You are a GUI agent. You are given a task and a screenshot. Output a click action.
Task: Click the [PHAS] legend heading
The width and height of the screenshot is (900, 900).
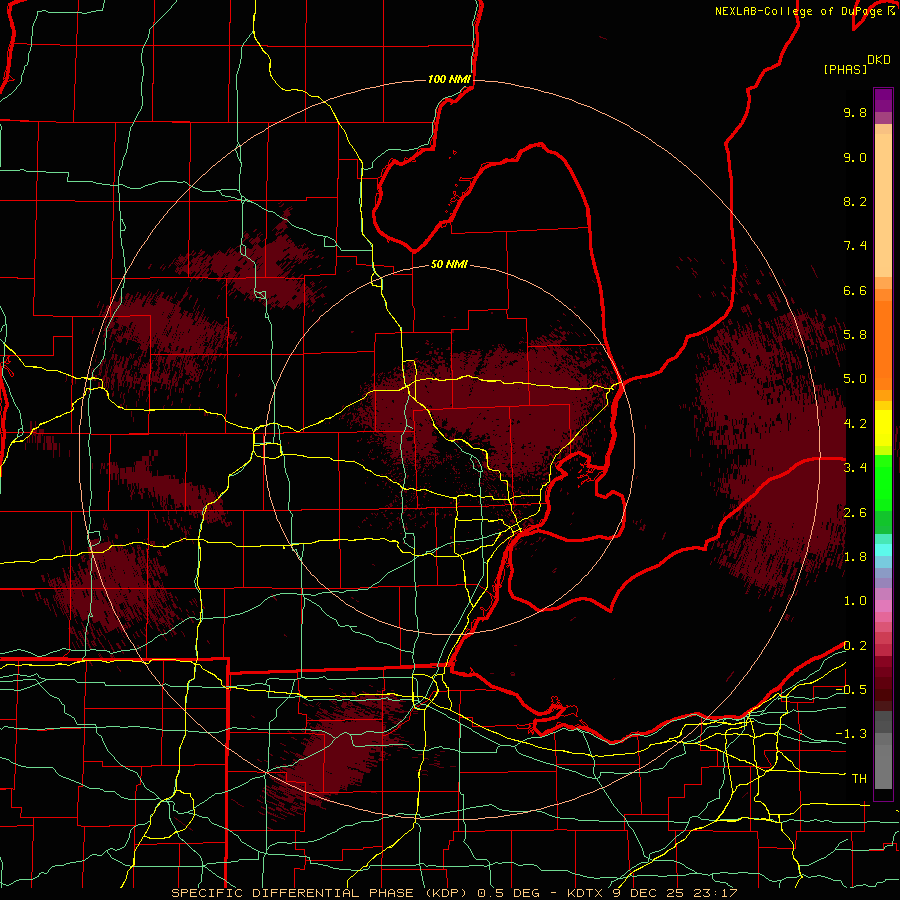click(845, 70)
